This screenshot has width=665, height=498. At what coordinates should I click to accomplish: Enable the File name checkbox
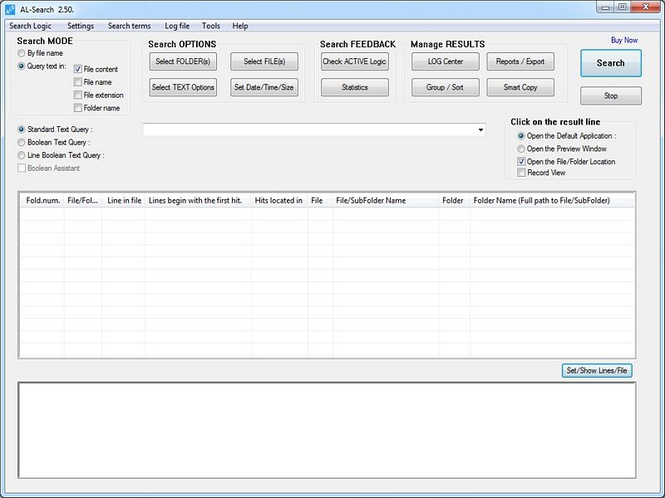78,82
